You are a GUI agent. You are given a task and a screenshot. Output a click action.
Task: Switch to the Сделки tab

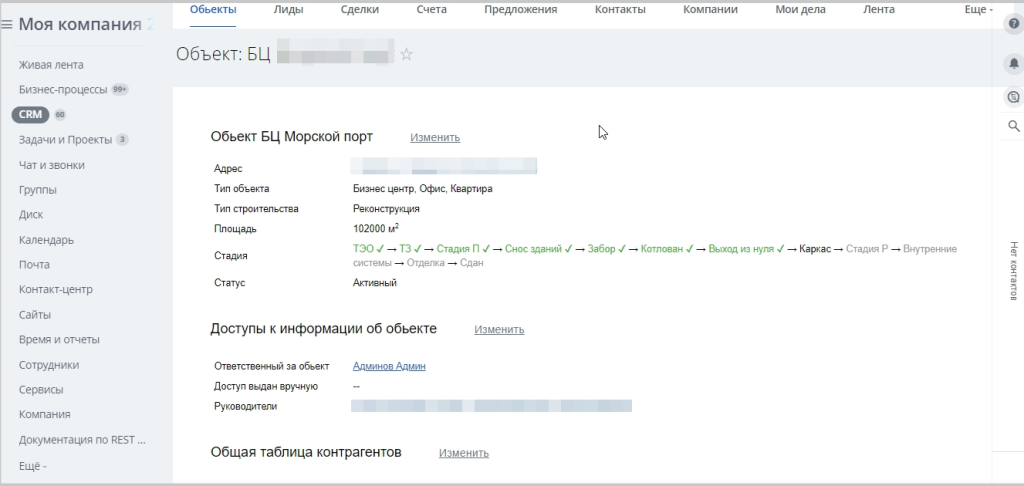point(359,10)
